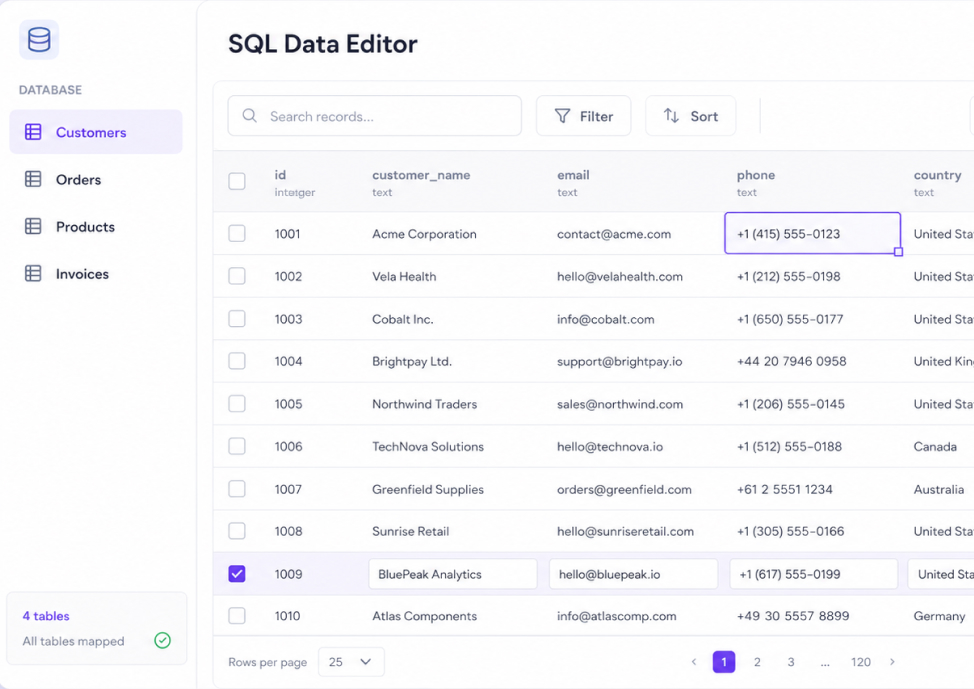Image resolution: width=974 pixels, height=689 pixels.
Task: Check the row 1002 checkbox
Action: [x=237, y=276]
